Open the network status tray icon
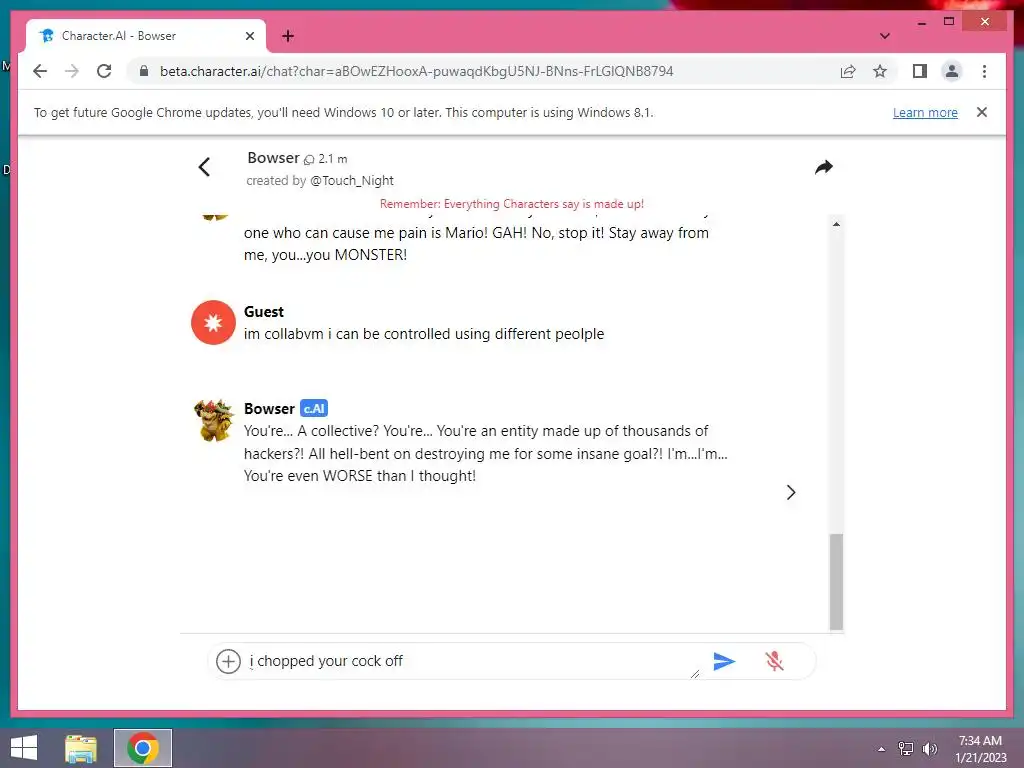 tap(906, 748)
